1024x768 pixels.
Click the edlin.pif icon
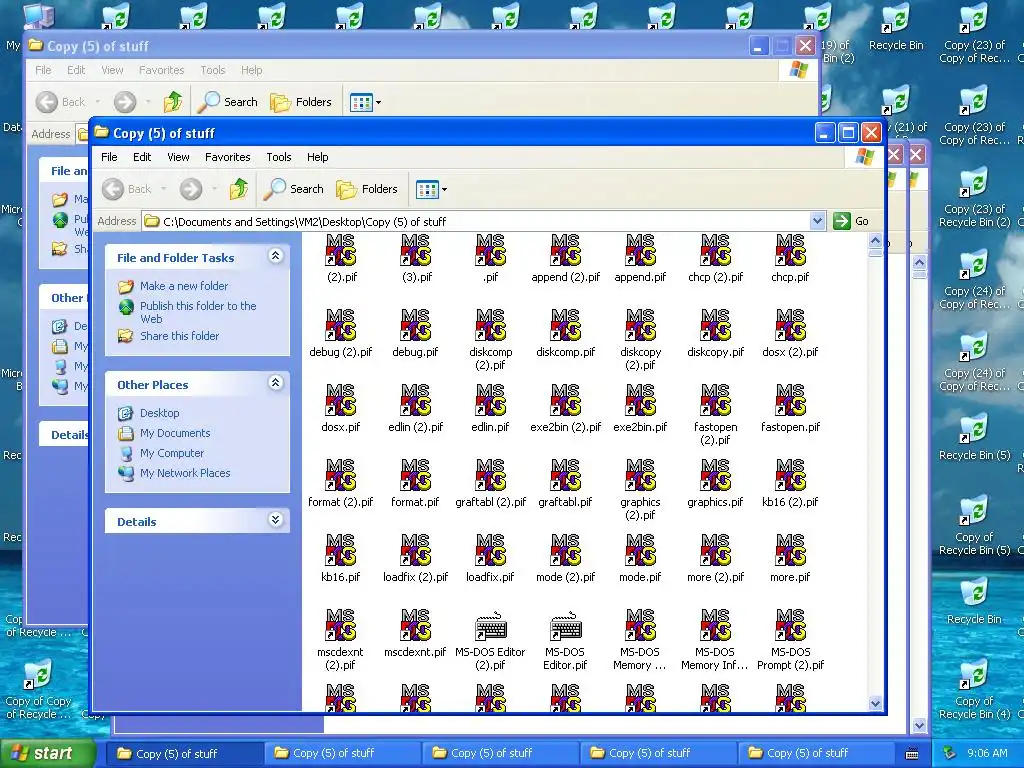click(490, 400)
